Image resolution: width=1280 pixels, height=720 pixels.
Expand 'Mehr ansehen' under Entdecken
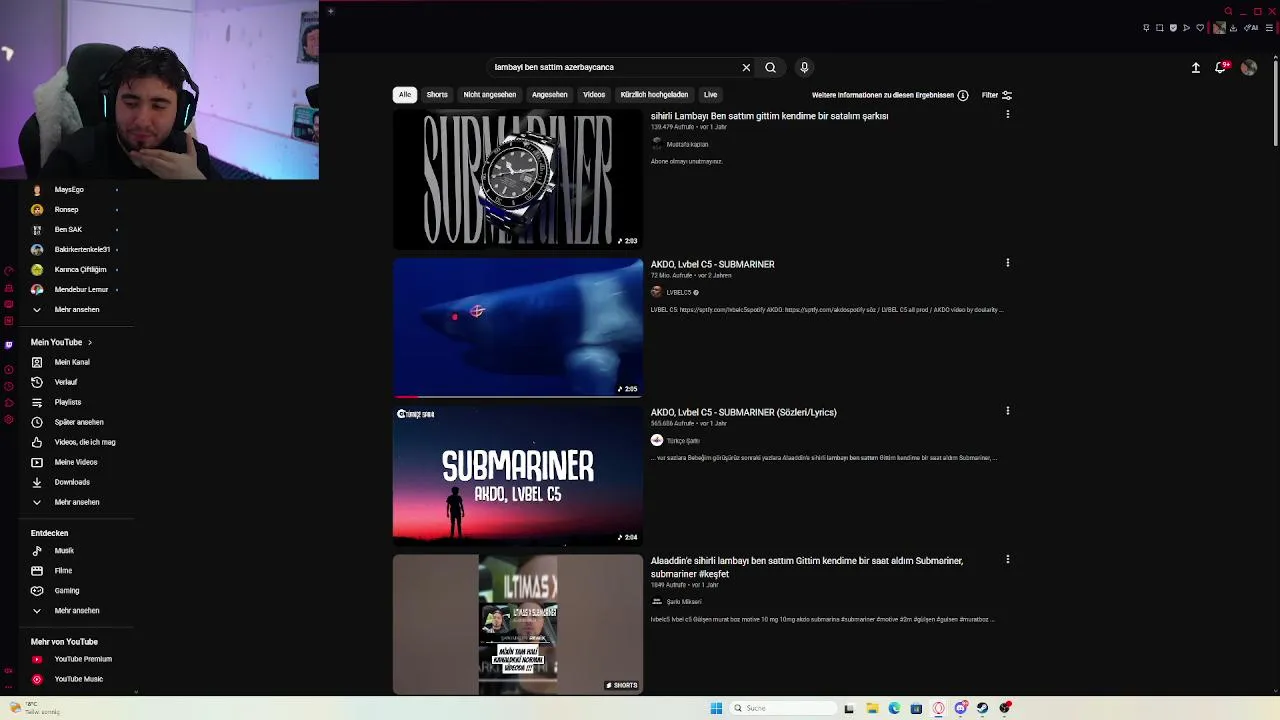pos(75,610)
